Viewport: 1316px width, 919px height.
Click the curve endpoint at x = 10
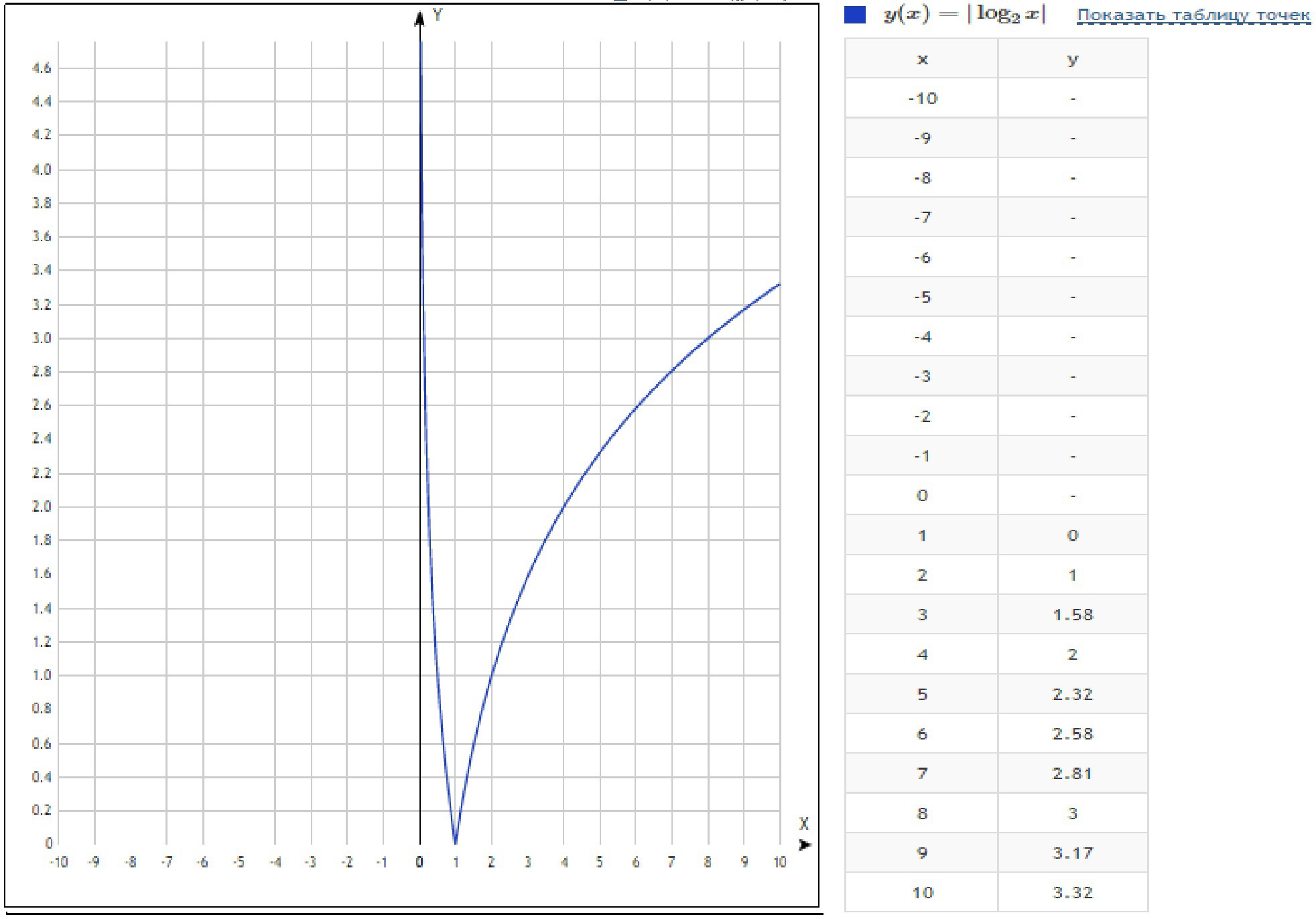779,285
